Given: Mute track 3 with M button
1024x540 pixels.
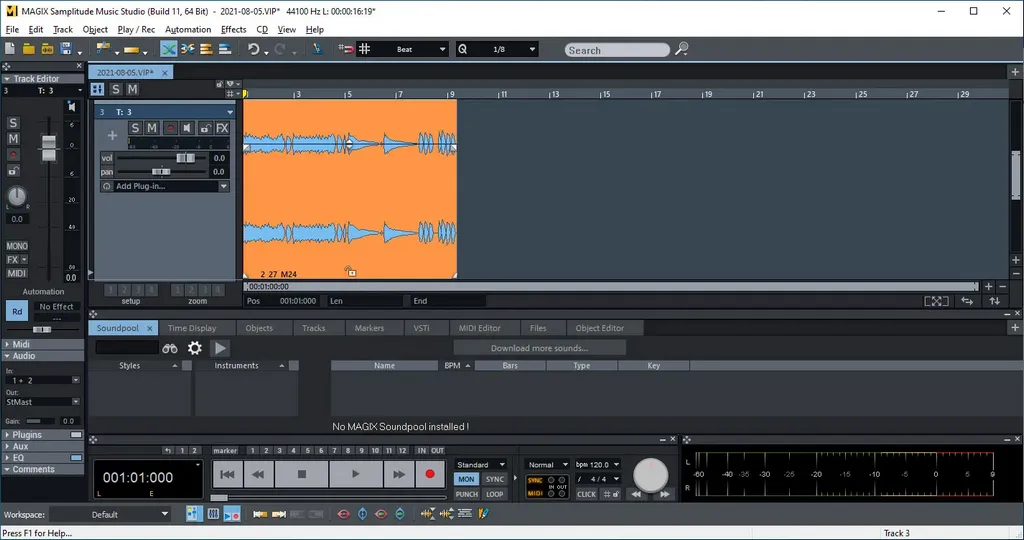Looking at the screenshot, I should pyautogui.click(x=152, y=128).
